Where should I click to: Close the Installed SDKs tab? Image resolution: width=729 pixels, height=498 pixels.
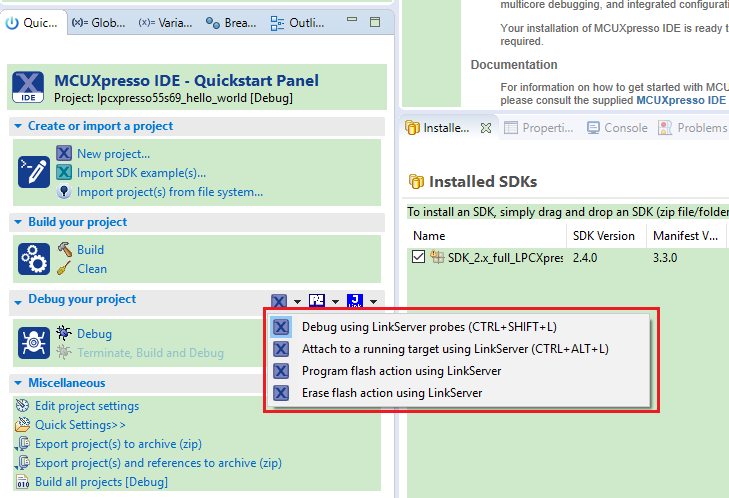tap(485, 128)
